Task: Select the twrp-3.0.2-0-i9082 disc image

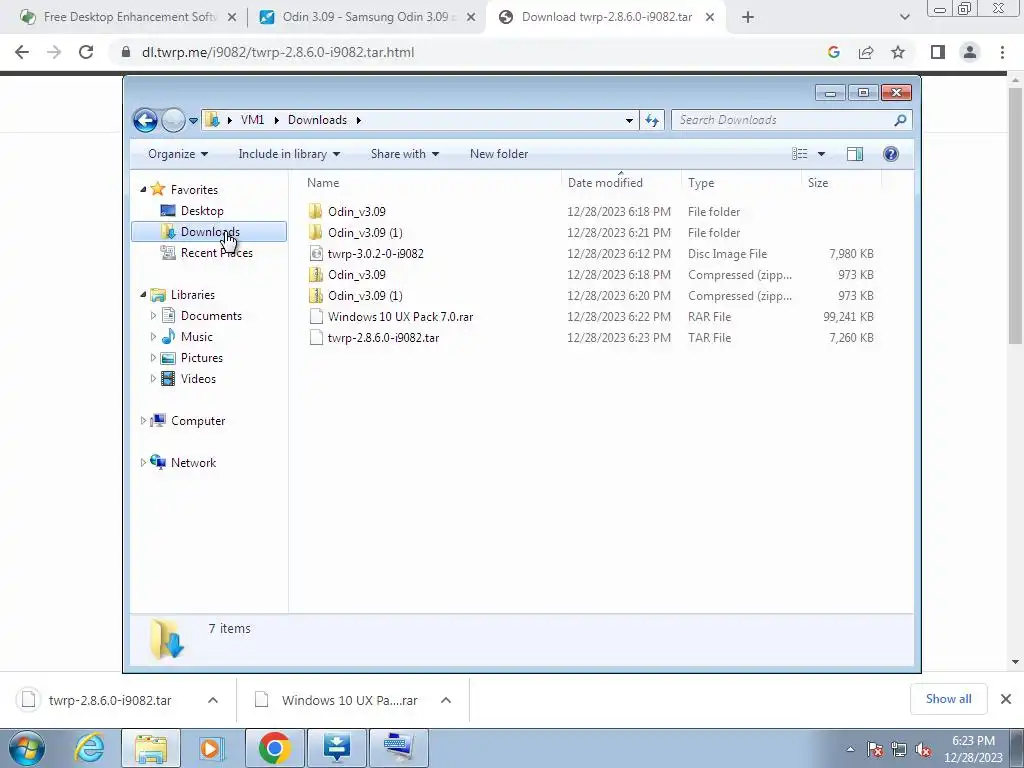Action: pyautogui.click(x=376, y=253)
